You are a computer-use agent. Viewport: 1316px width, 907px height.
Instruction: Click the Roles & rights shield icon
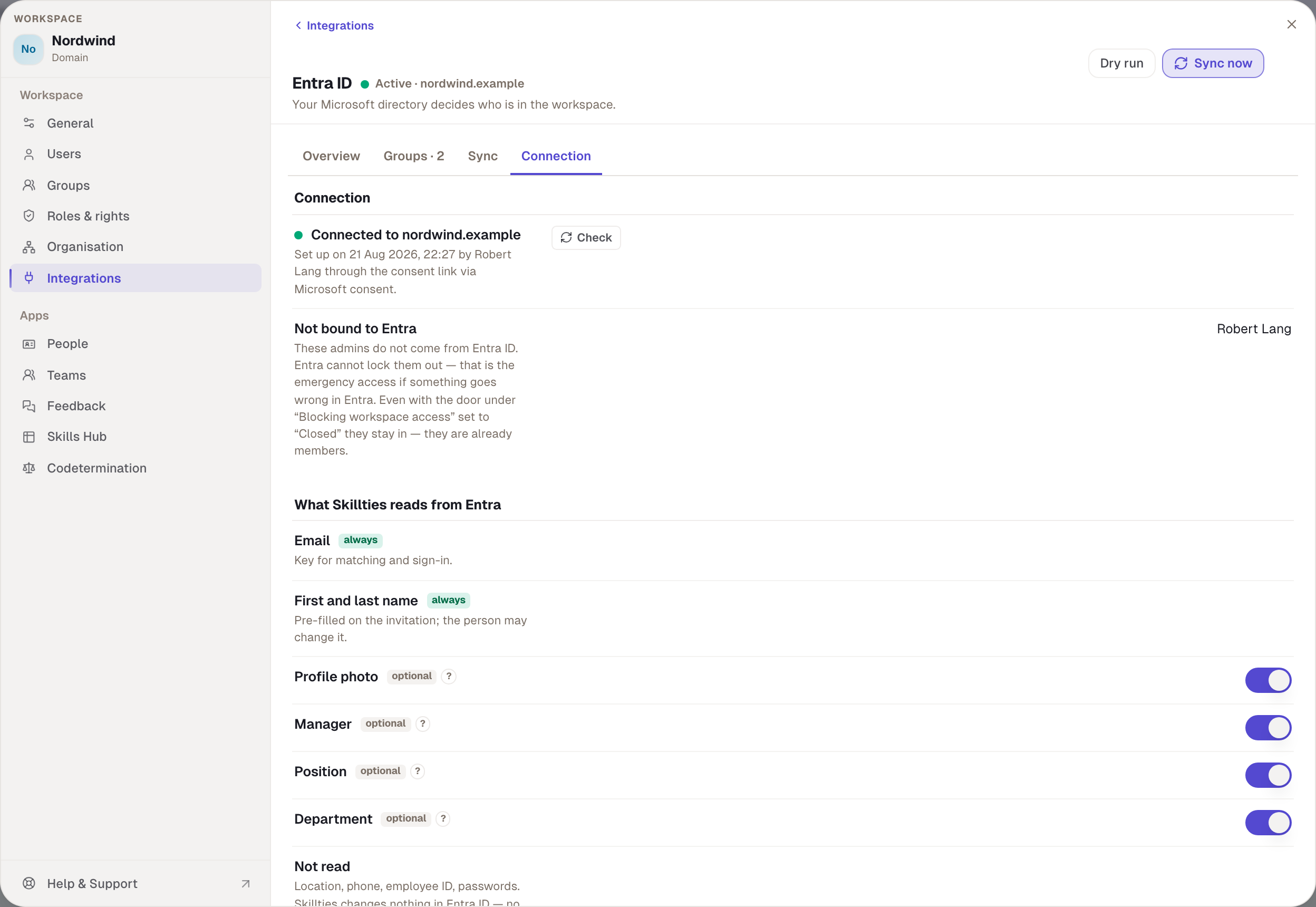(x=29, y=216)
